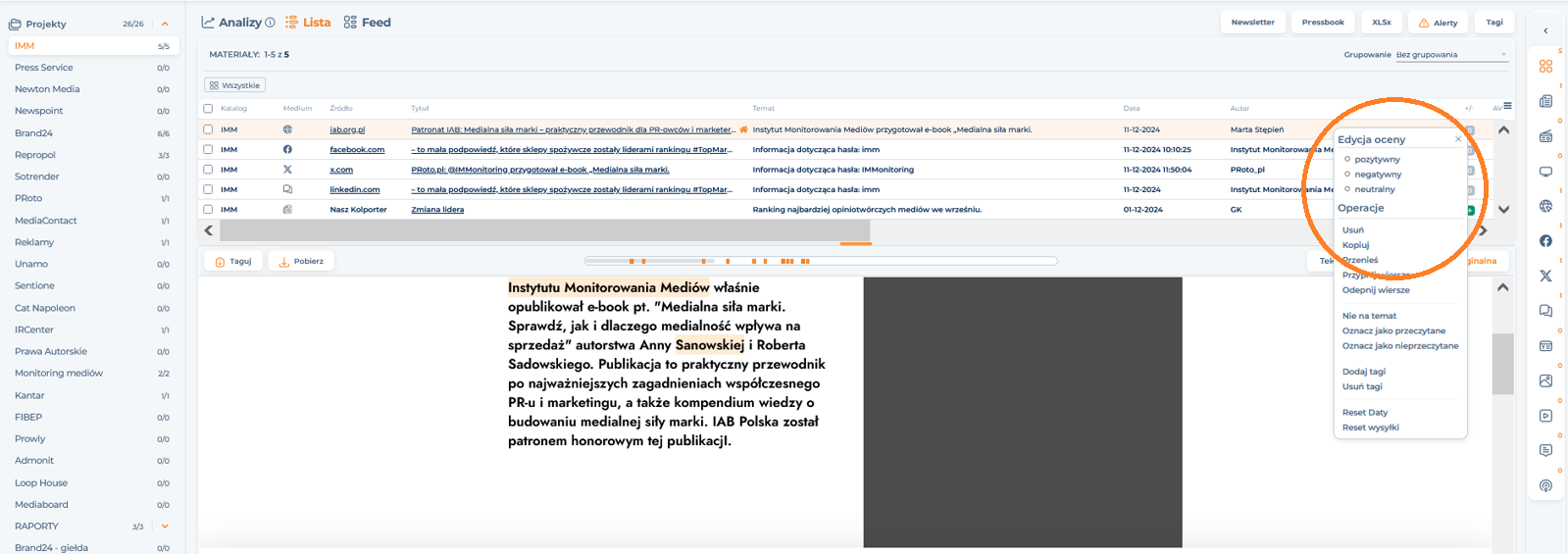The image size is (1568, 554).
Task: Click the info icon beside Analizy
Action: tap(270, 23)
